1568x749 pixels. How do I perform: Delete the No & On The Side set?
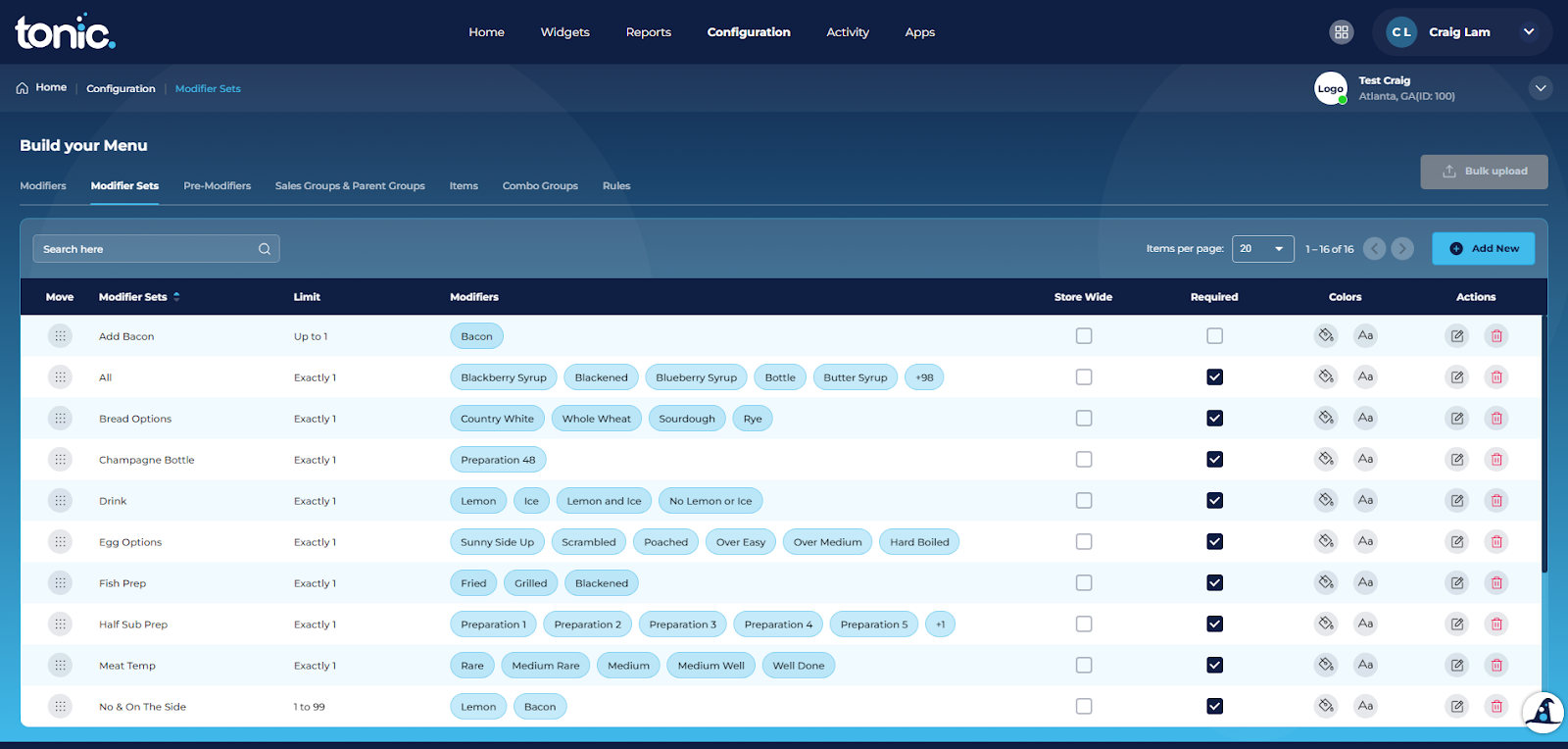(x=1496, y=707)
